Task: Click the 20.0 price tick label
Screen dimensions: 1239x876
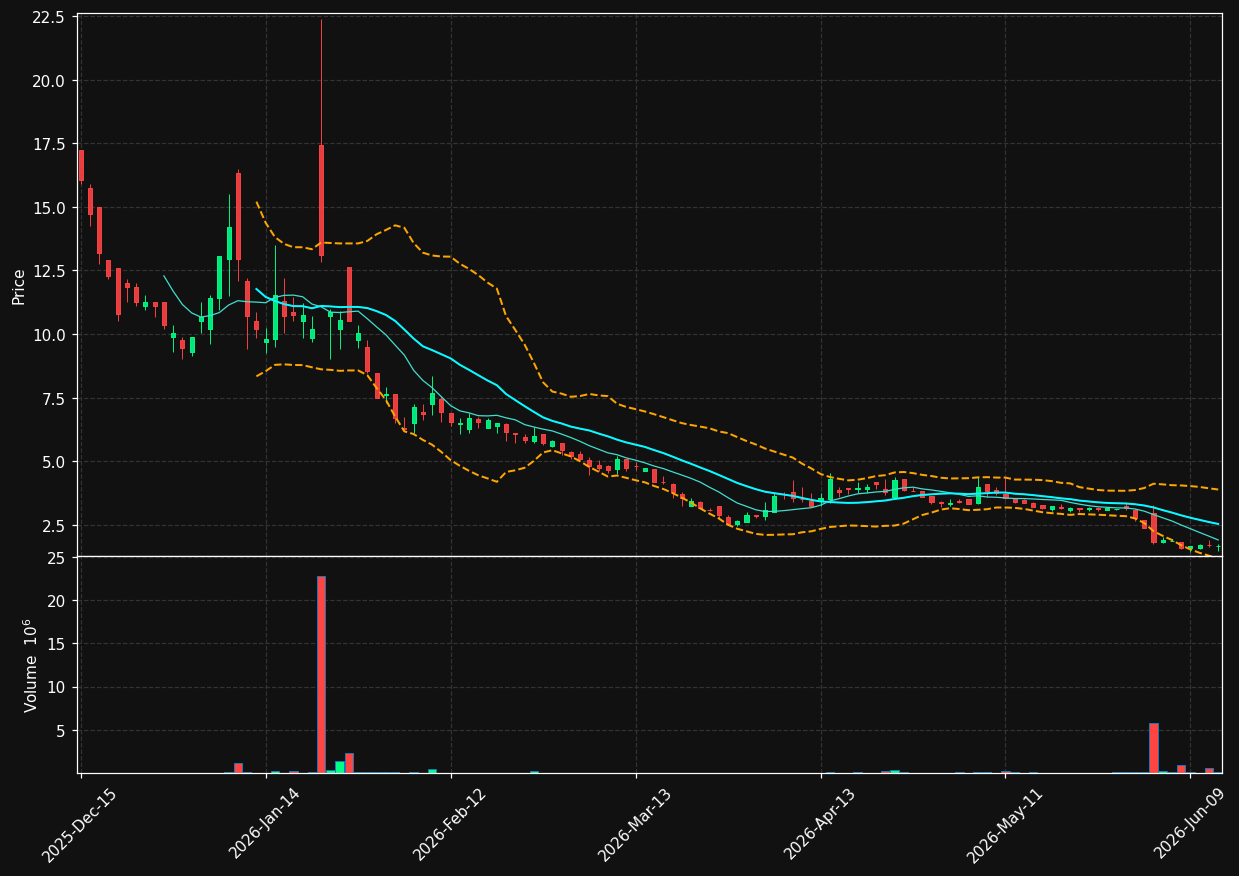Action: click(49, 81)
